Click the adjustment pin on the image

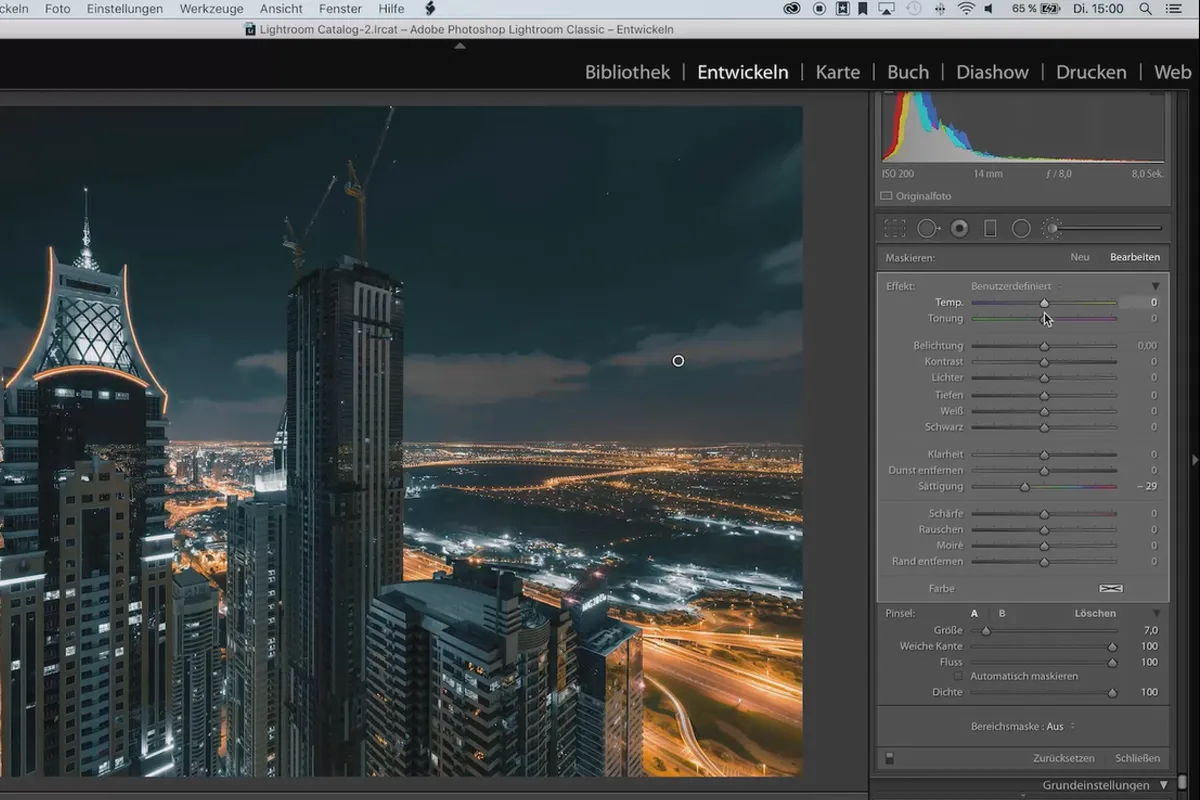point(678,361)
